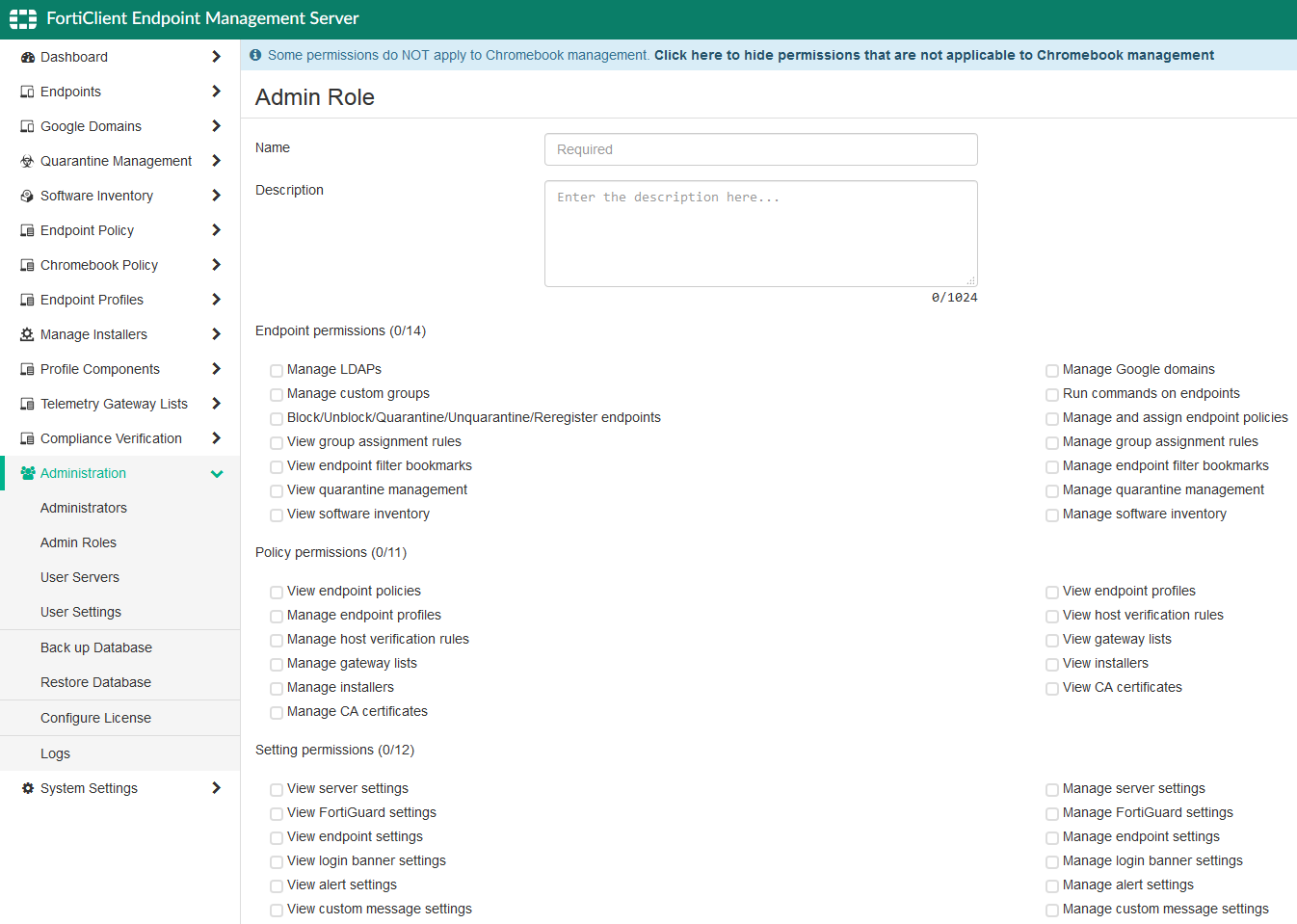Click the Manage Installers icon

(28, 335)
